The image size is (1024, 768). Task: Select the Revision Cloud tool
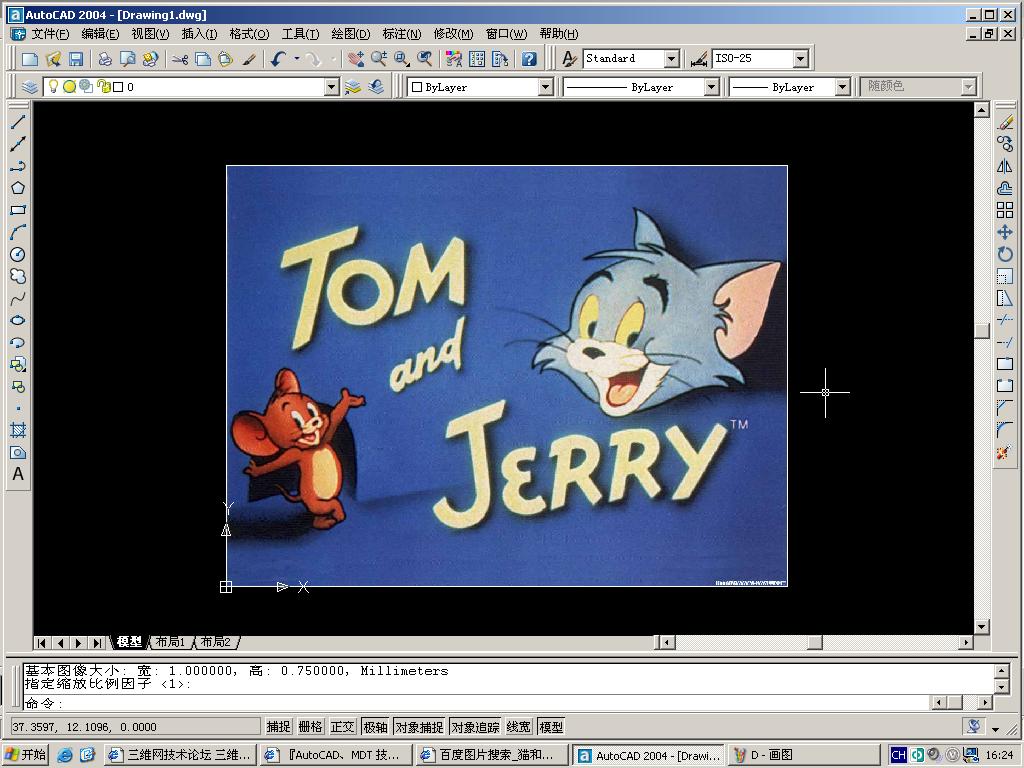pyautogui.click(x=18, y=276)
